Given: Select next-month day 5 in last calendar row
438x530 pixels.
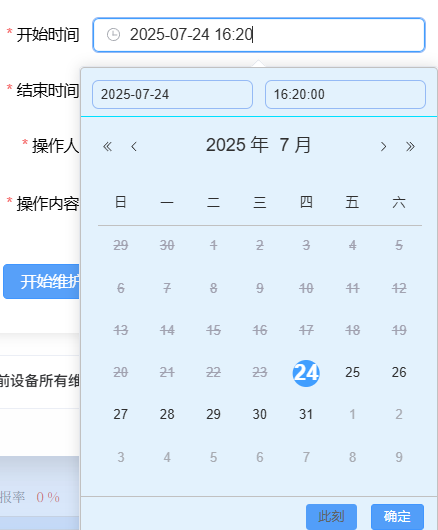Looking at the screenshot, I should click(x=213, y=457).
